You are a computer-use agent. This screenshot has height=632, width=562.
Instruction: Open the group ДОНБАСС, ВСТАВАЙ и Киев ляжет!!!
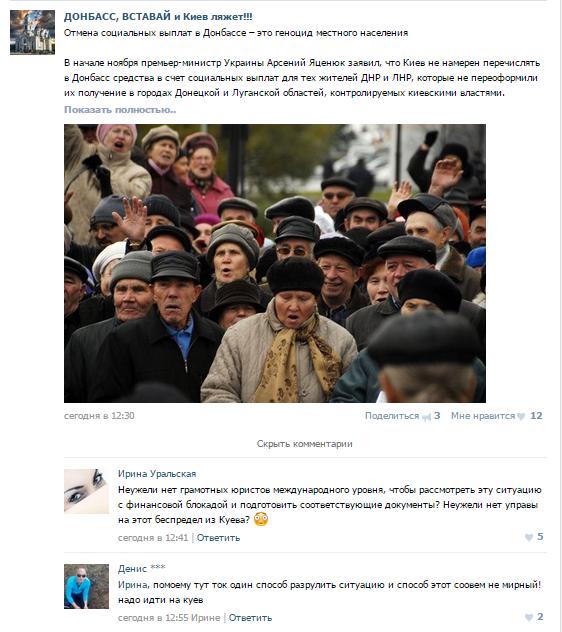pos(158,17)
